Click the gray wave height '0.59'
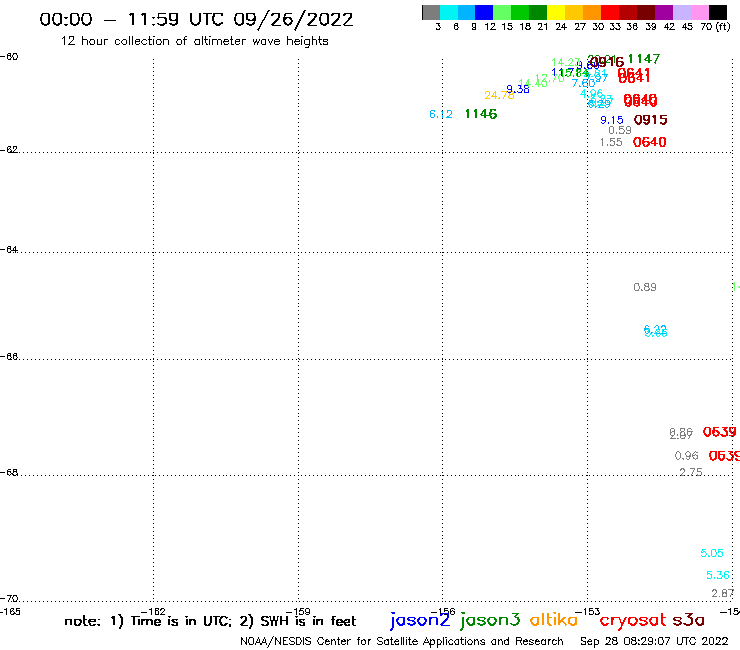 (620, 130)
